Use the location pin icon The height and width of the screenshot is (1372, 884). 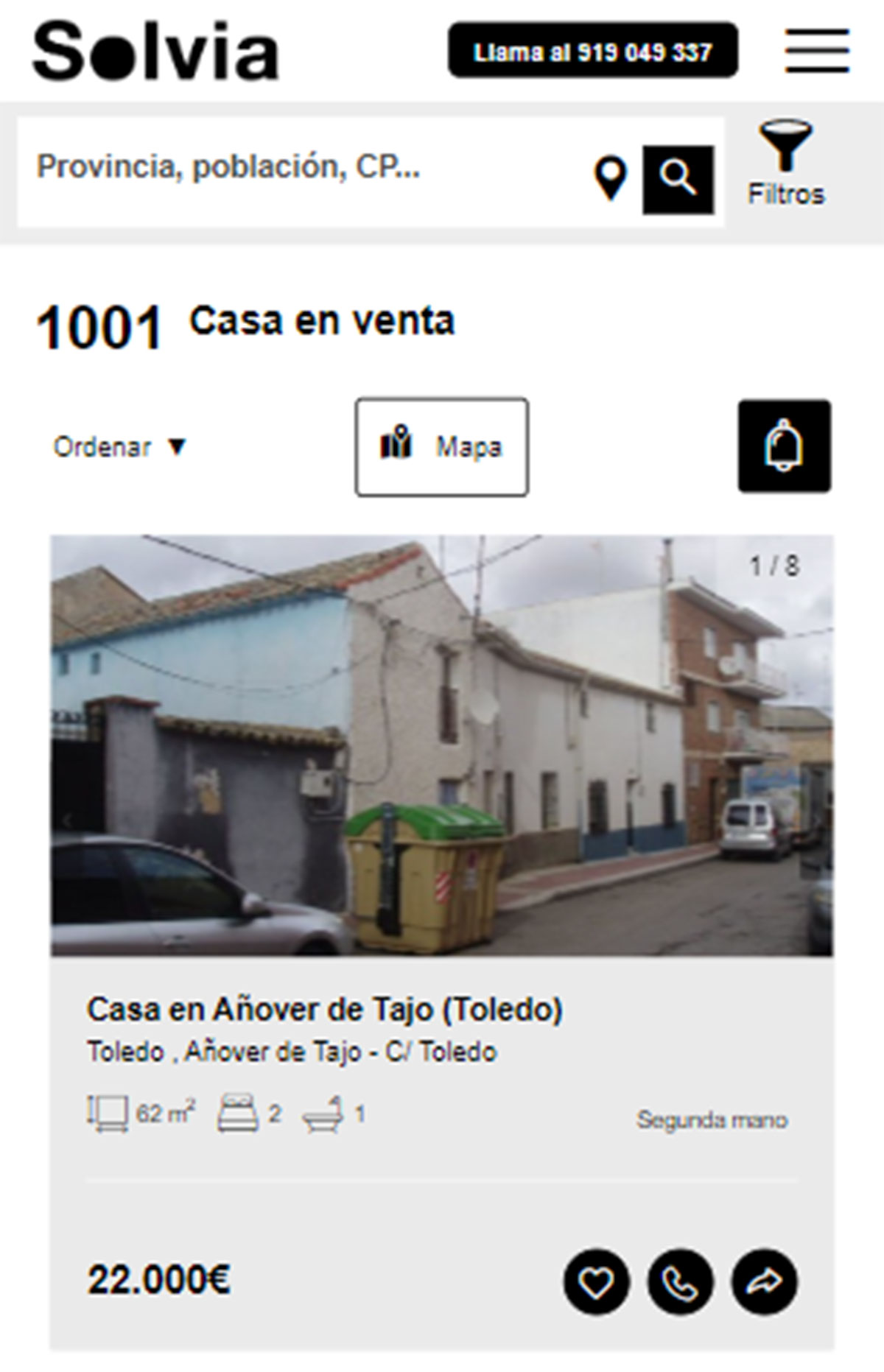click(x=610, y=179)
